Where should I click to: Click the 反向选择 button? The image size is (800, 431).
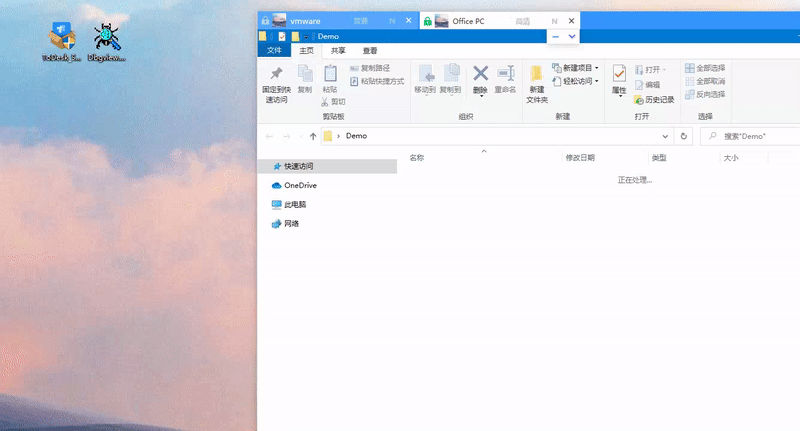705,94
